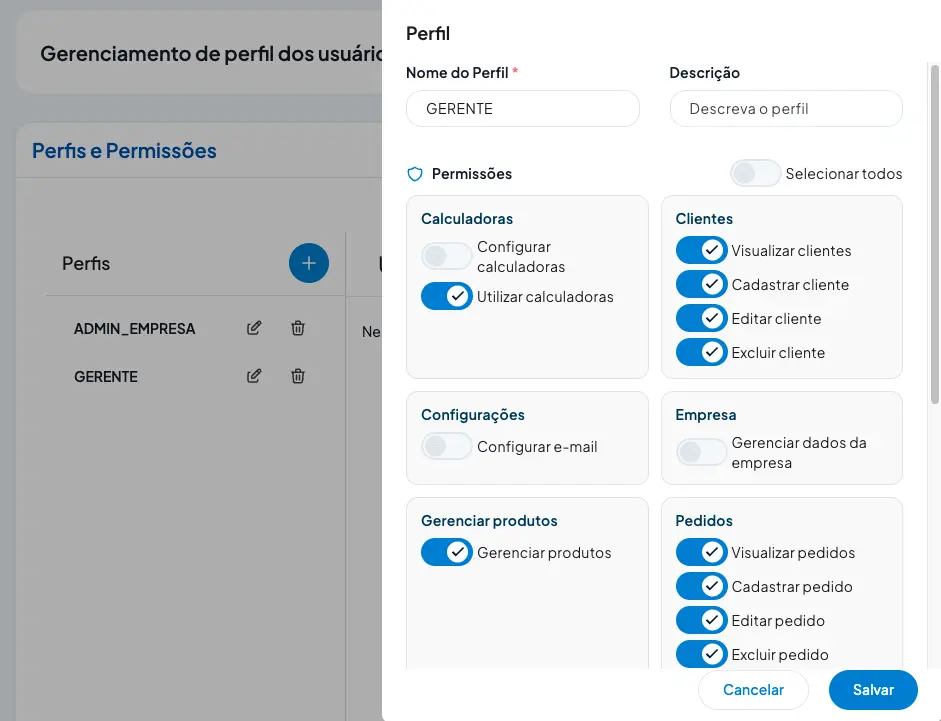Click the Nome do Perfil input field
The width and height of the screenshot is (941, 721).
click(522, 108)
